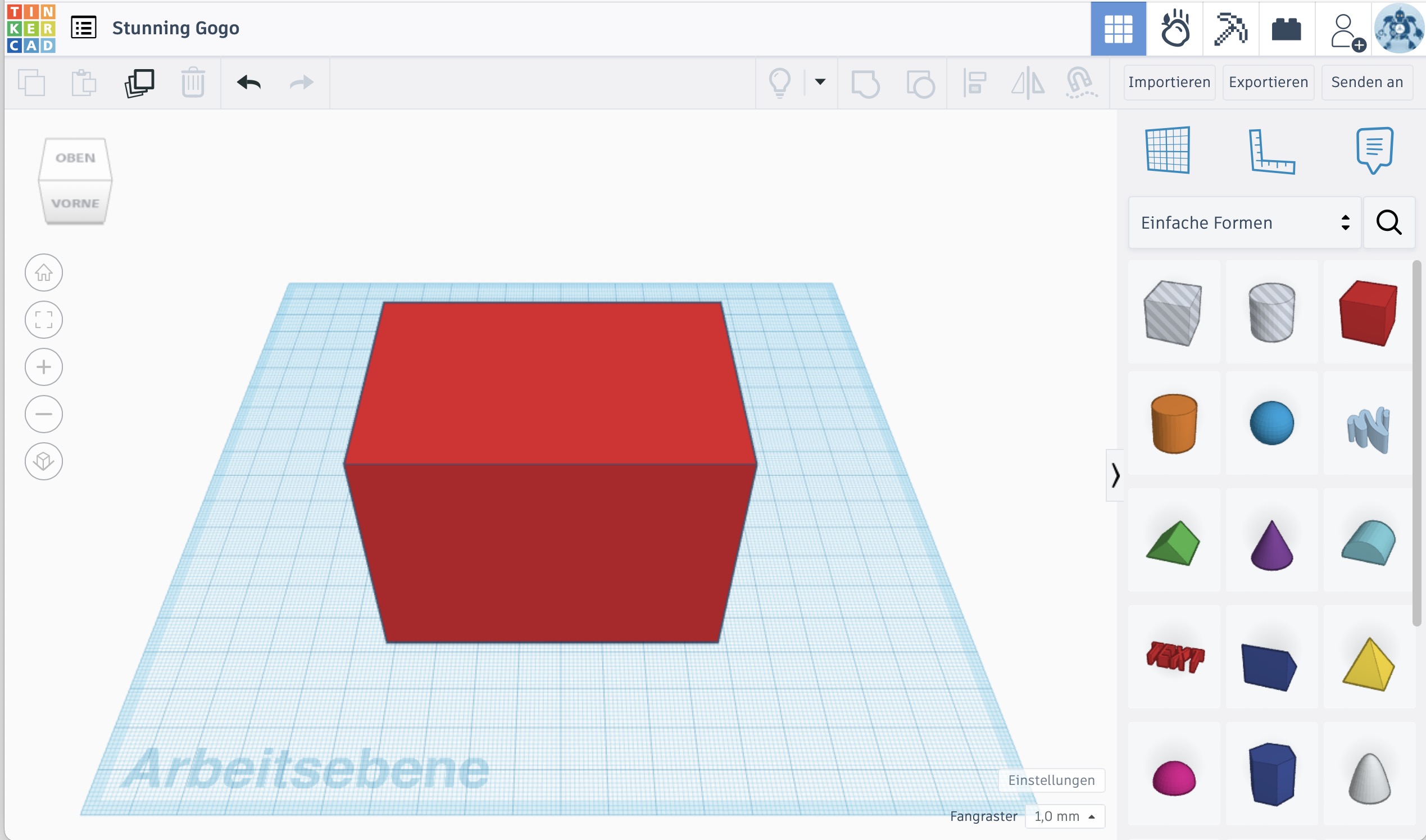
Task: Click the Align tool icon
Action: click(x=974, y=84)
